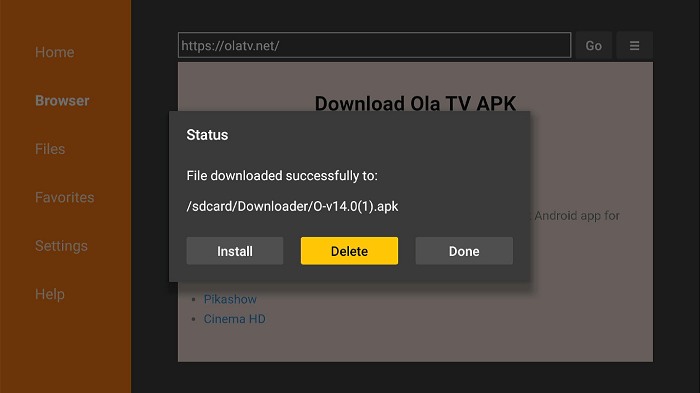700x393 pixels.
Task: Click the 'Android app for' page text
Action: click(x=577, y=216)
